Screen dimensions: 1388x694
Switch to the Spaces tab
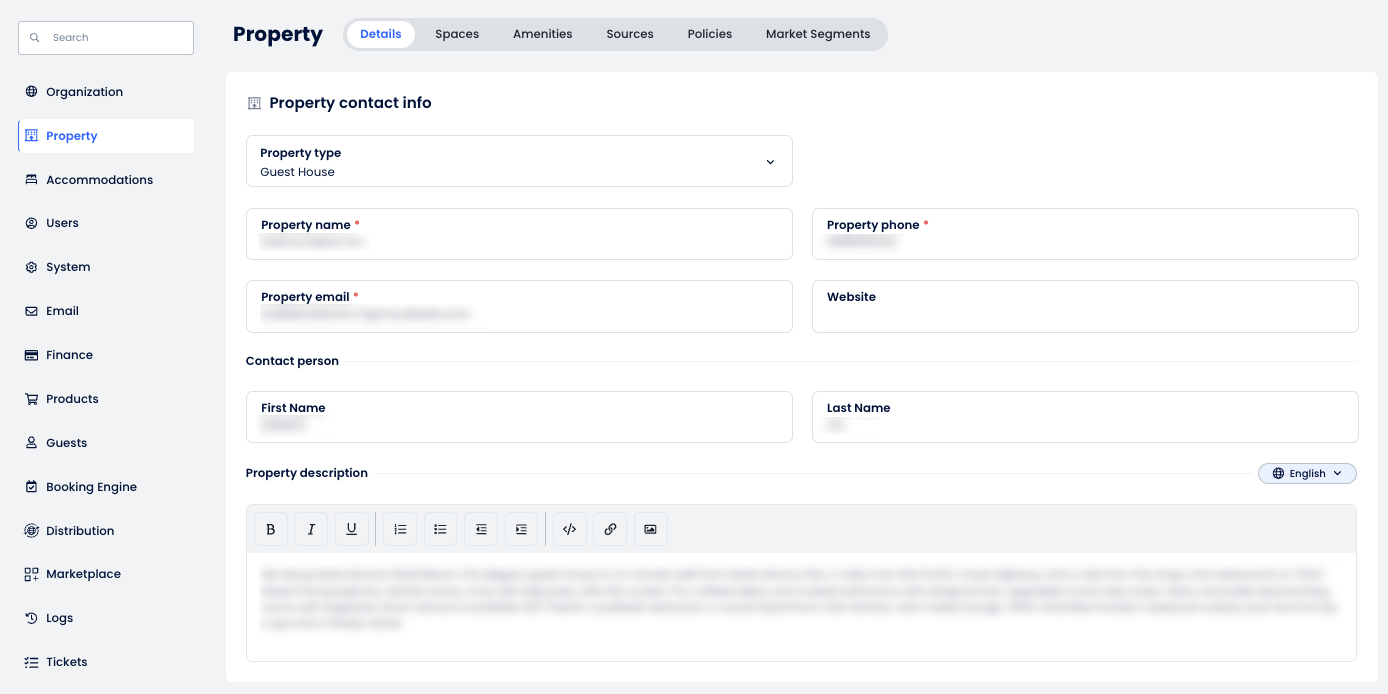457,34
